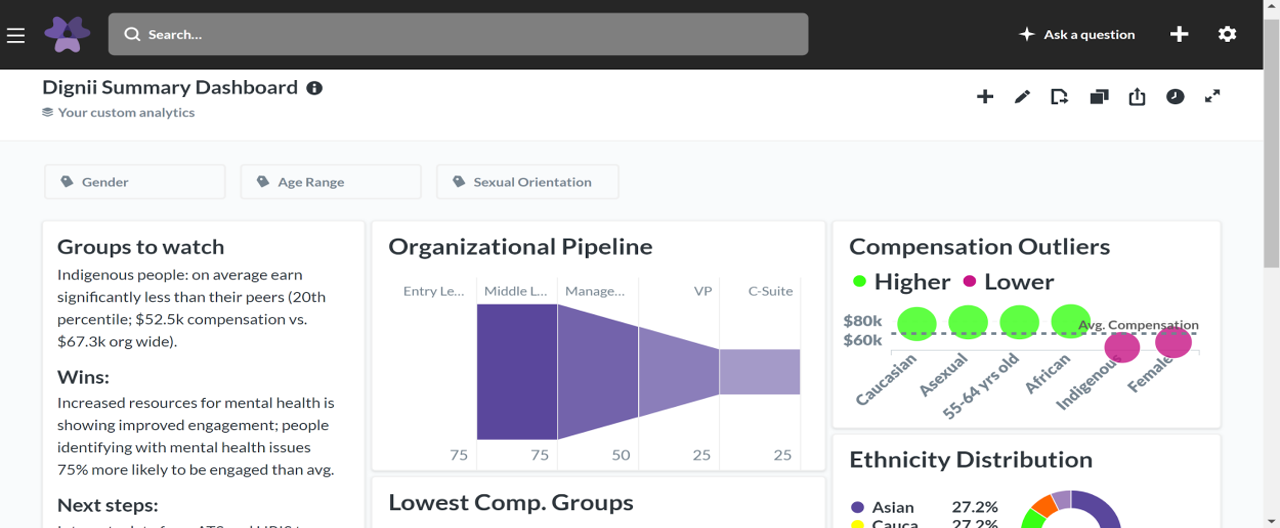Click the pencil edit dashboard icon
The height and width of the screenshot is (528, 1280).
click(1022, 97)
